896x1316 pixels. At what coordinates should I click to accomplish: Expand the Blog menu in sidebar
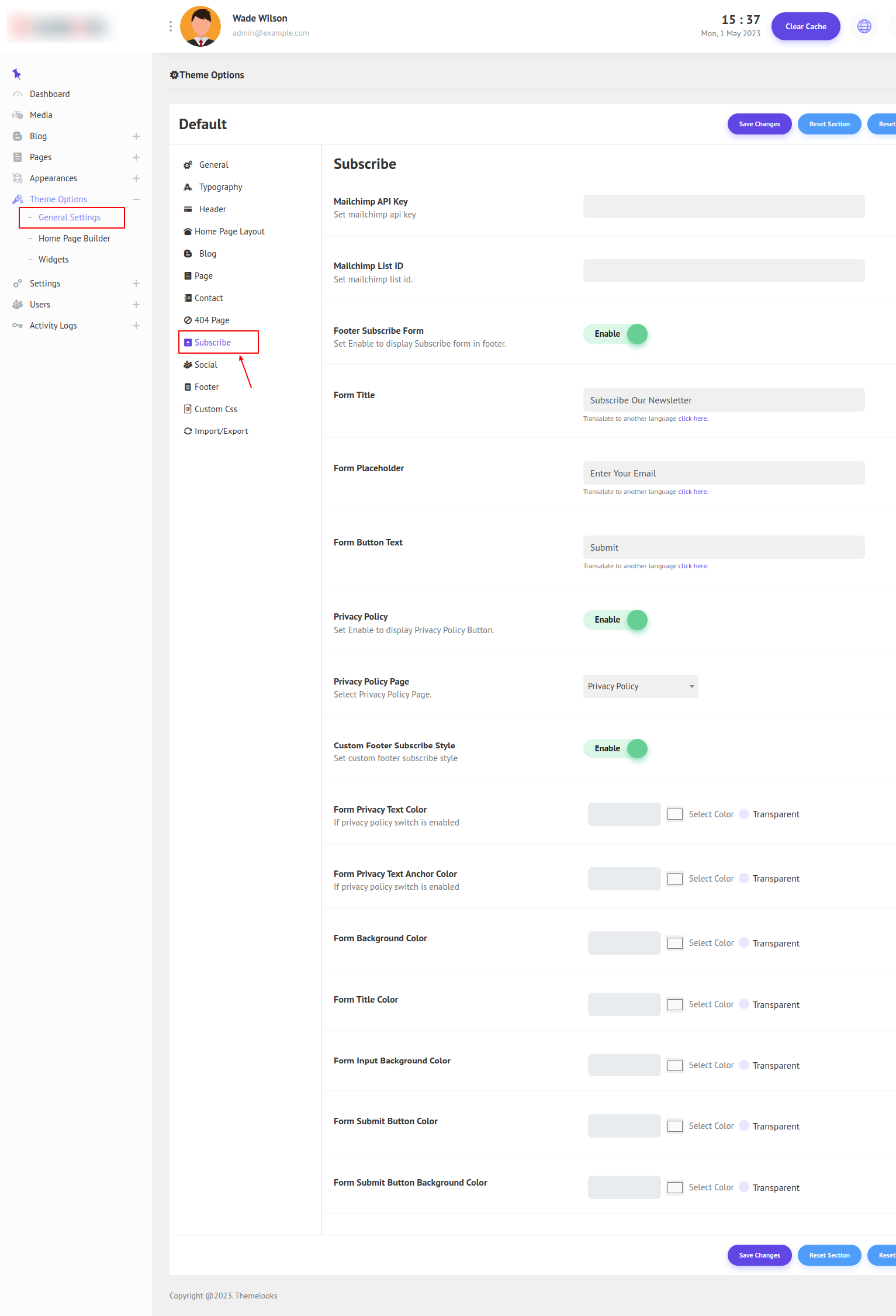pyautogui.click(x=136, y=136)
